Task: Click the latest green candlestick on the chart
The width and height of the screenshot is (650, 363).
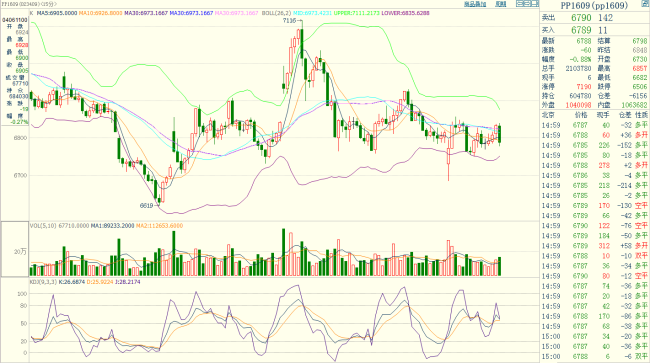Action: (500, 134)
